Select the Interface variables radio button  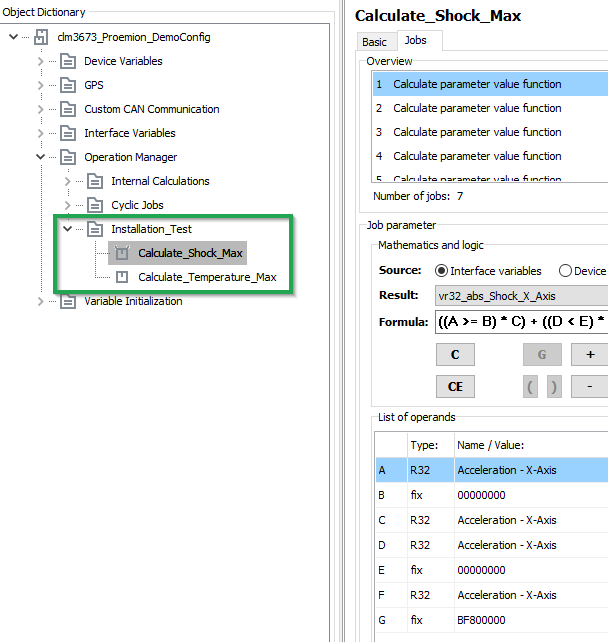tap(441, 271)
